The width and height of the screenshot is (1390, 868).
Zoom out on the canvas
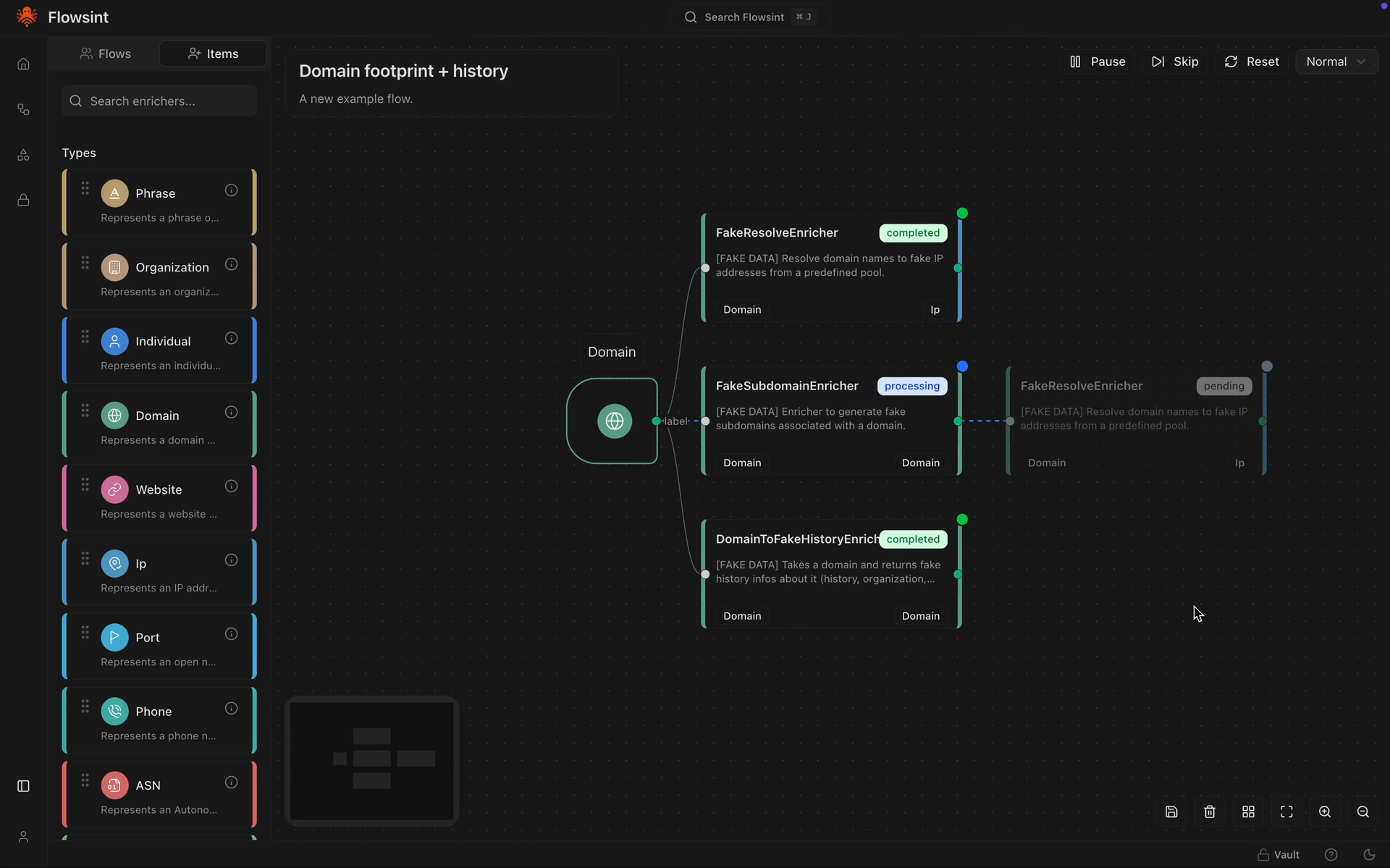click(x=1363, y=812)
